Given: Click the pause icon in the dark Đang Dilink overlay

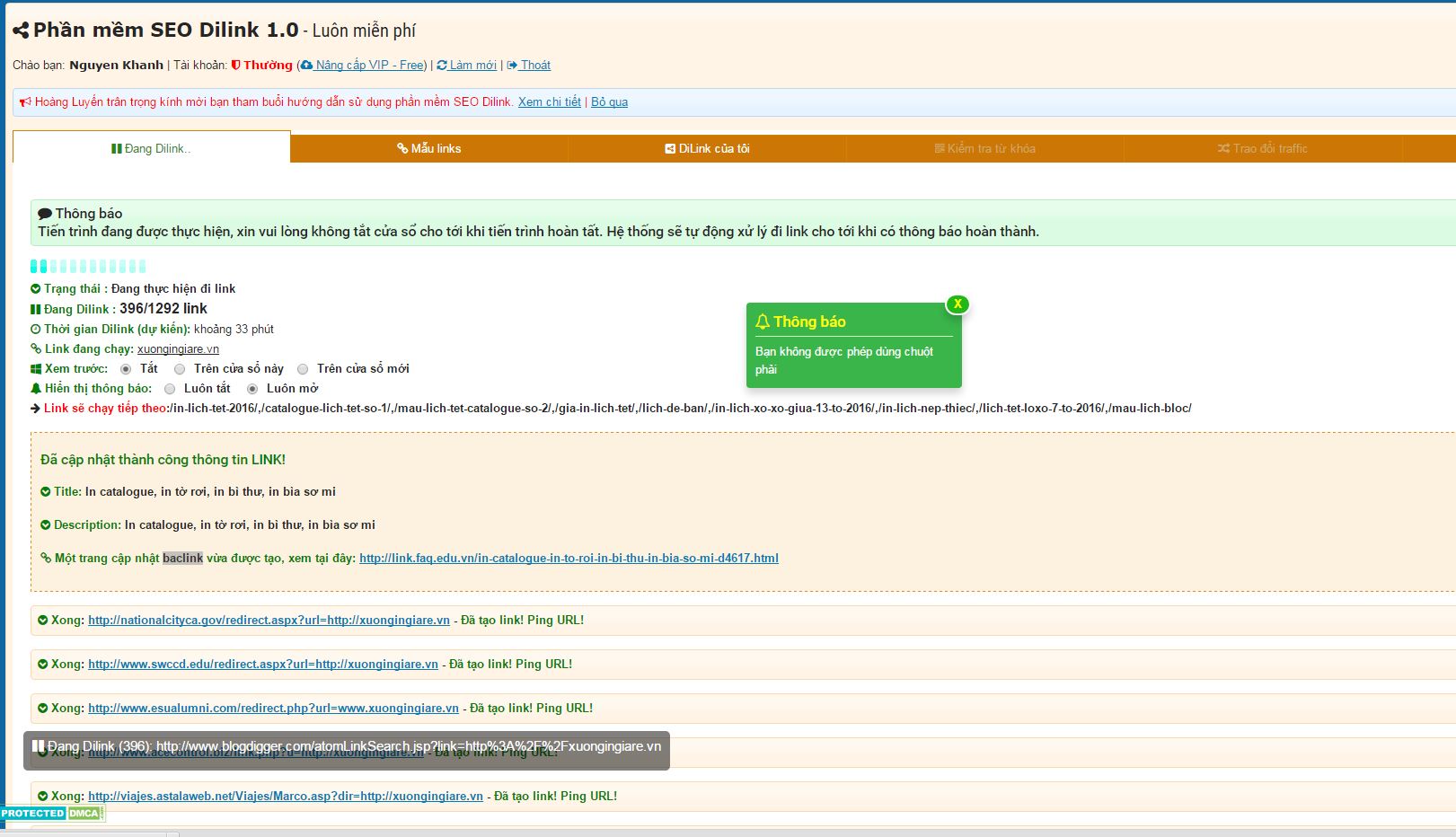Looking at the screenshot, I should click(39, 746).
